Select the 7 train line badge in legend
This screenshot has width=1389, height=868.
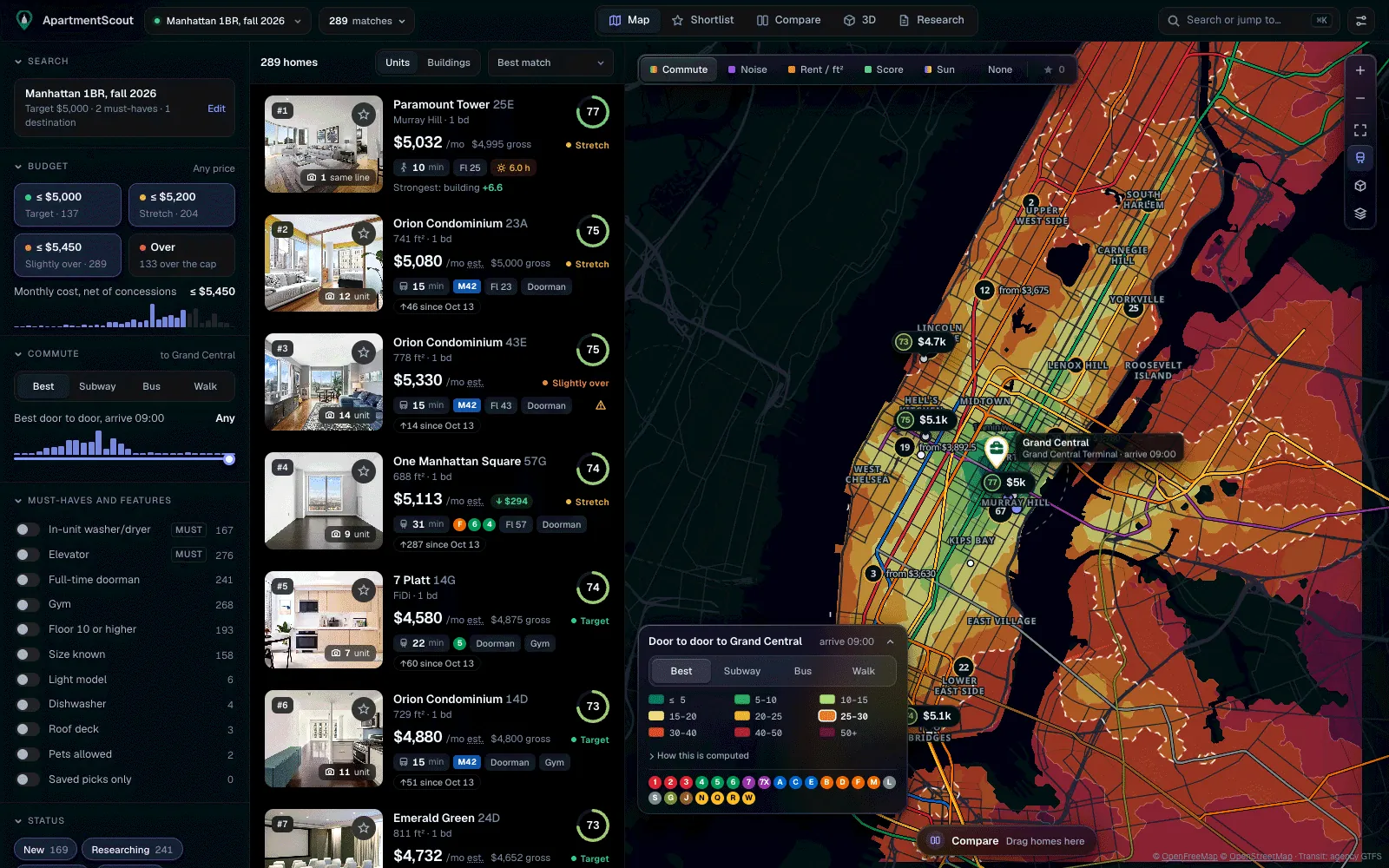(x=748, y=782)
